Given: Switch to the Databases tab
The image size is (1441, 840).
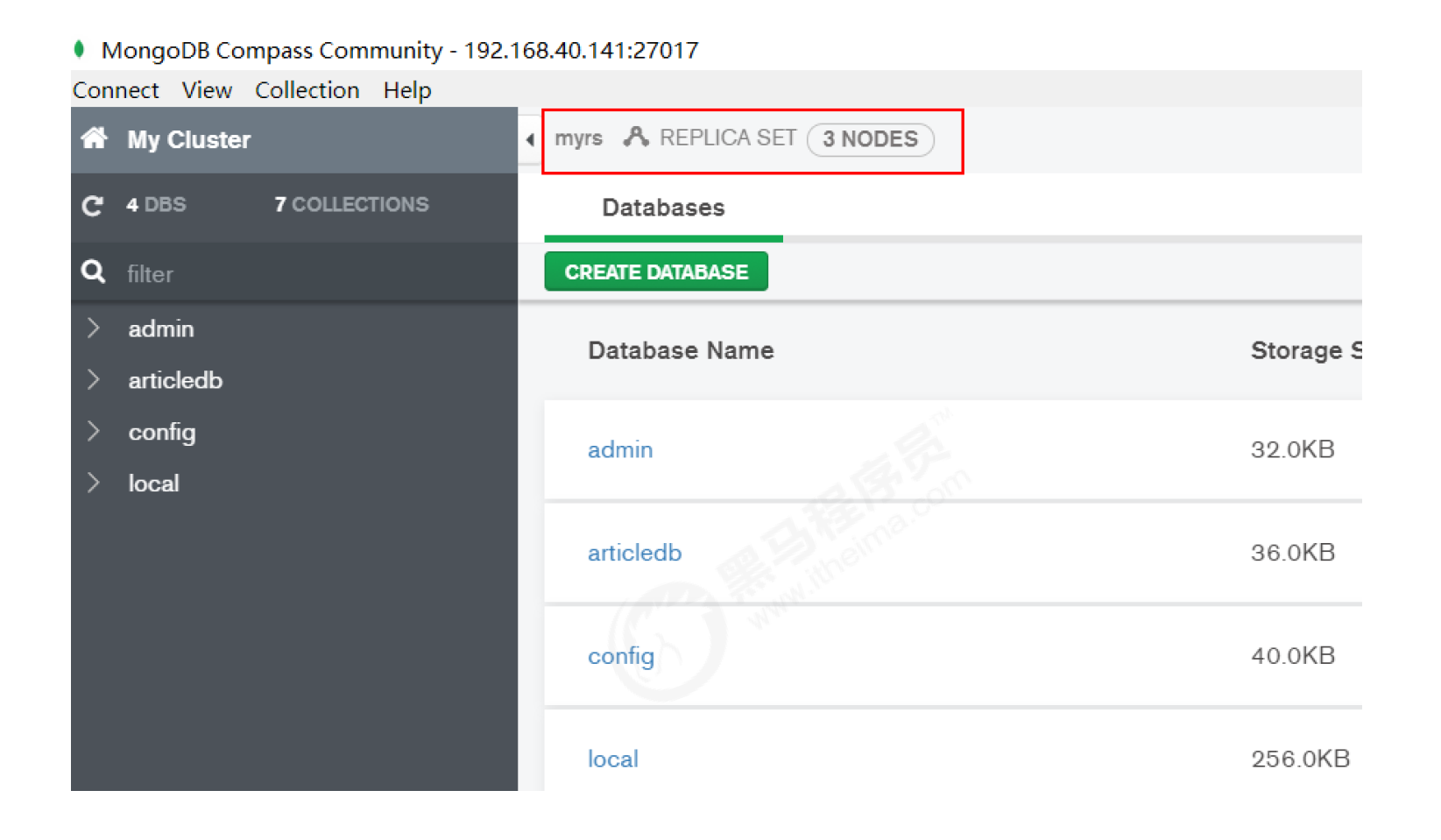Looking at the screenshot, I should (x=663, y=208).
